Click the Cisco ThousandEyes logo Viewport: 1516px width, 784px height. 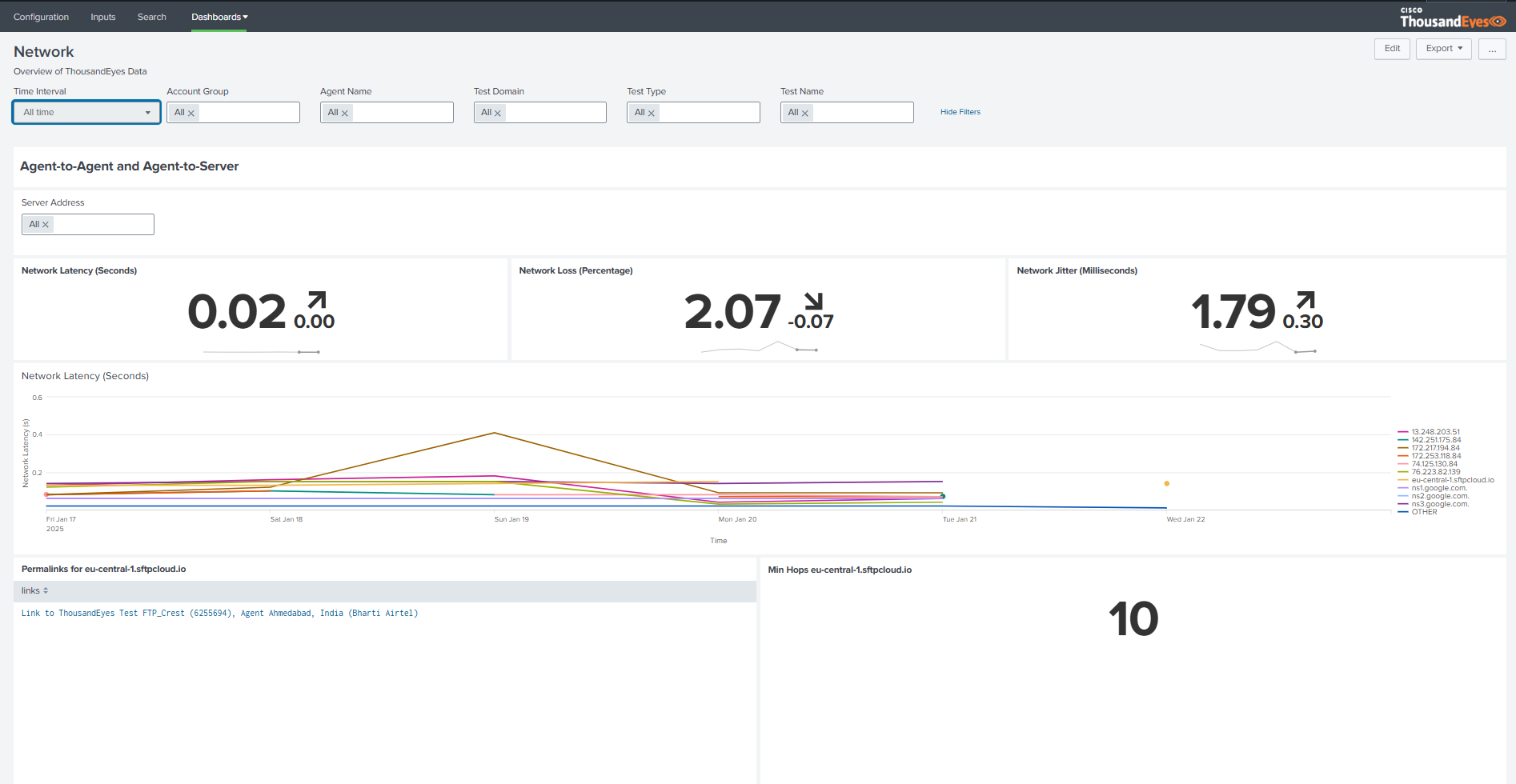pyautogui.click(x=1452, y=18)
